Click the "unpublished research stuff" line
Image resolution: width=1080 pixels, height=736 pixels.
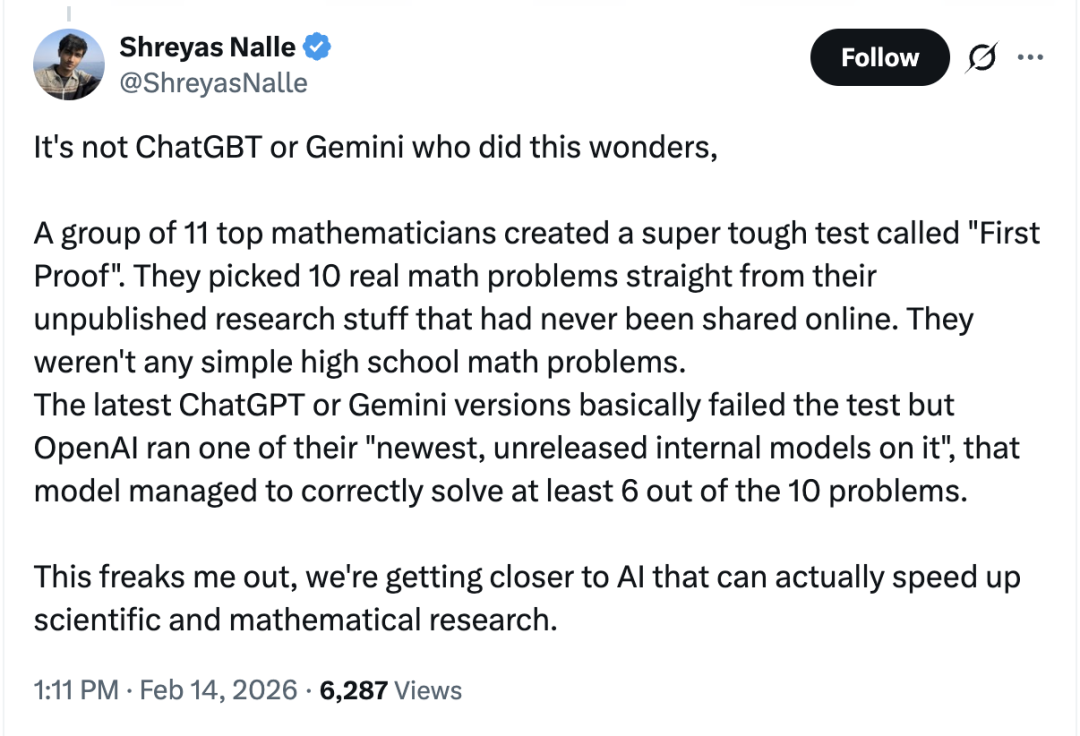[300, 320]
